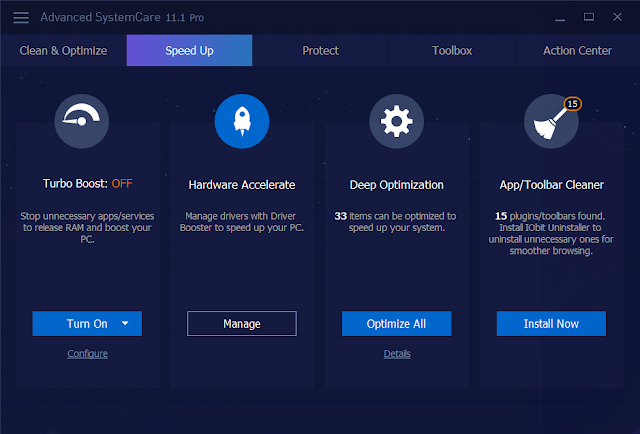Open the Configure link under Turbo Boost
The width and height of the screenshot is (640, 434).
pos(87,354)
